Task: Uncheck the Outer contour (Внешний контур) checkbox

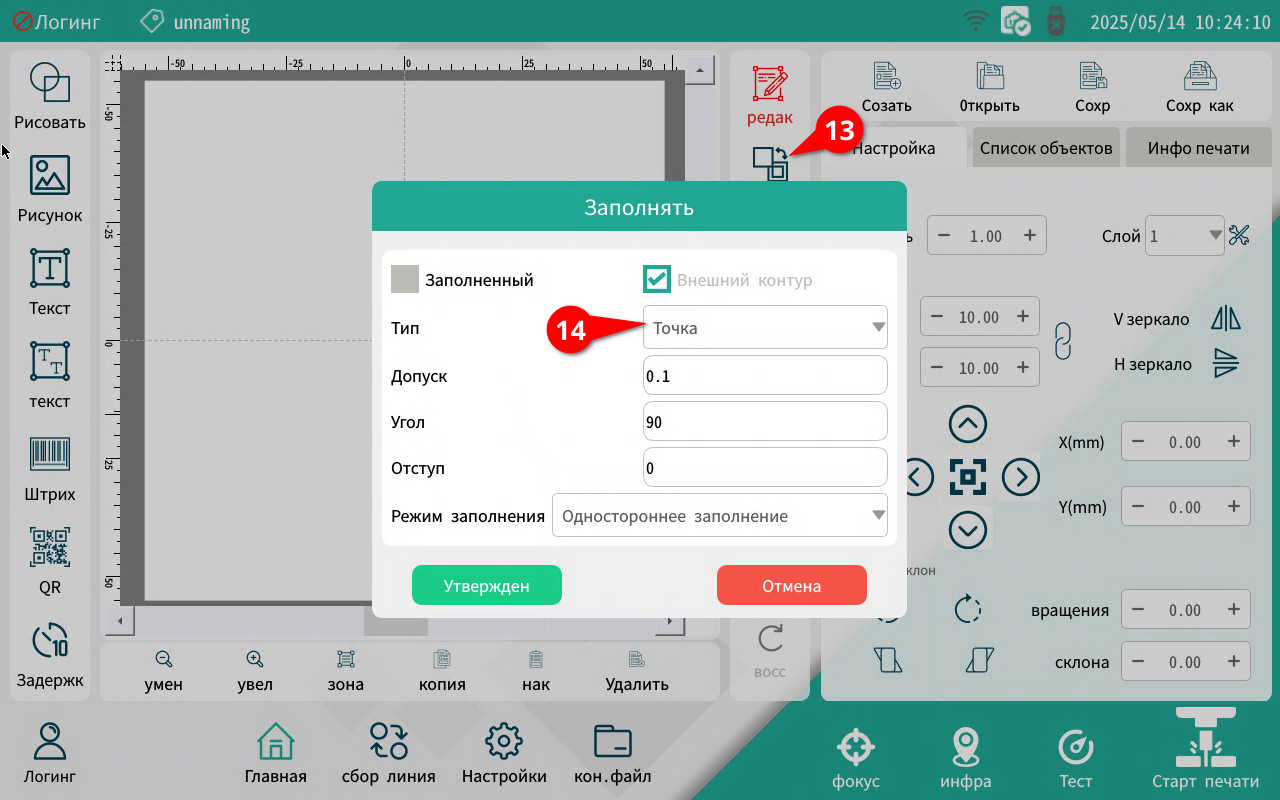Action: [657, 280]
